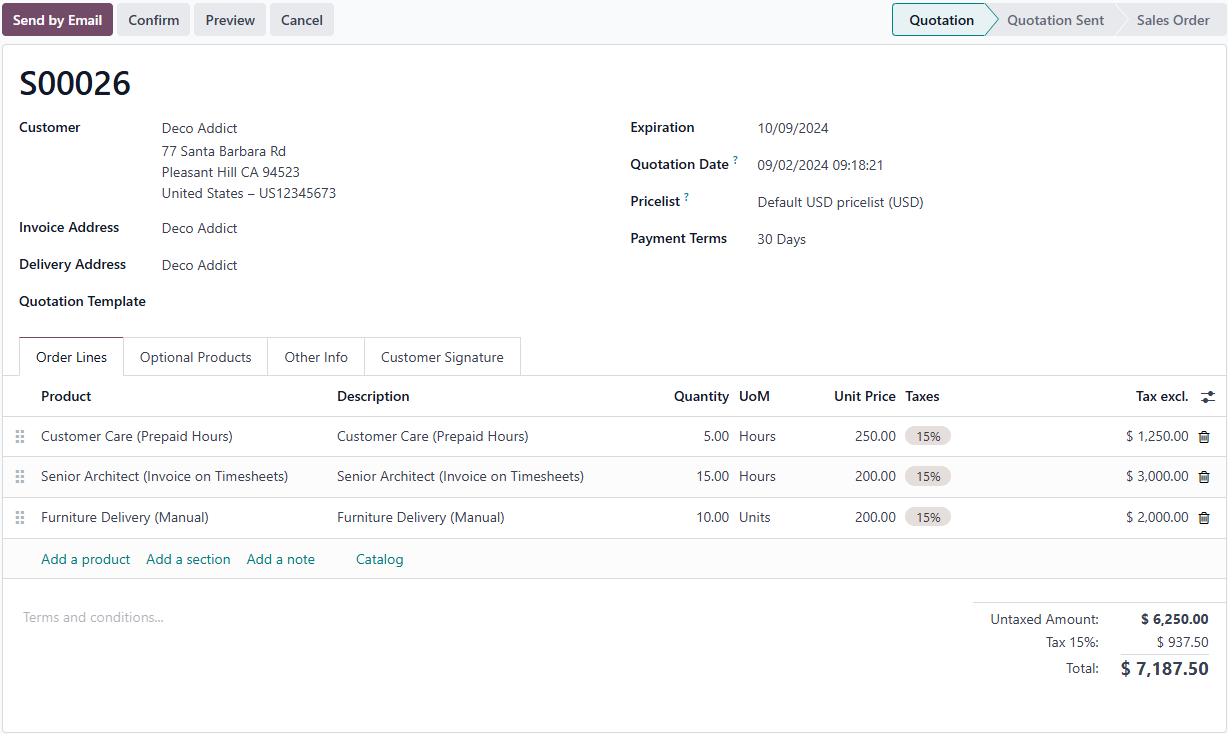Select the Quotation Sent status stage
This screenshot has width=1228, height=734.
(1055, 20)
